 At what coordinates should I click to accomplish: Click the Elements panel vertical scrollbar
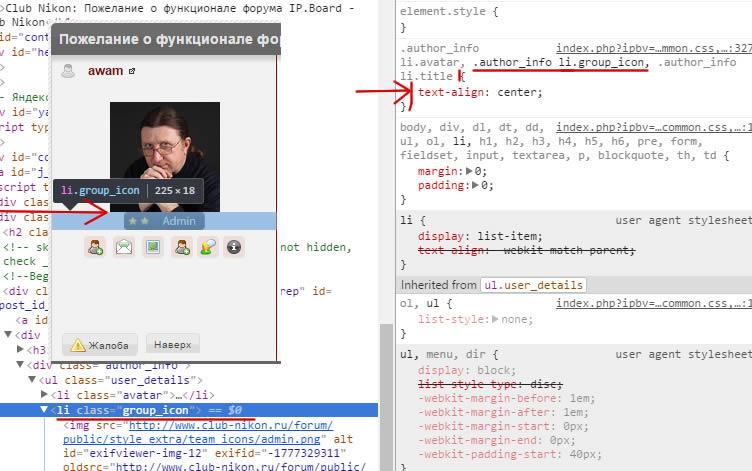coord(387,397)
